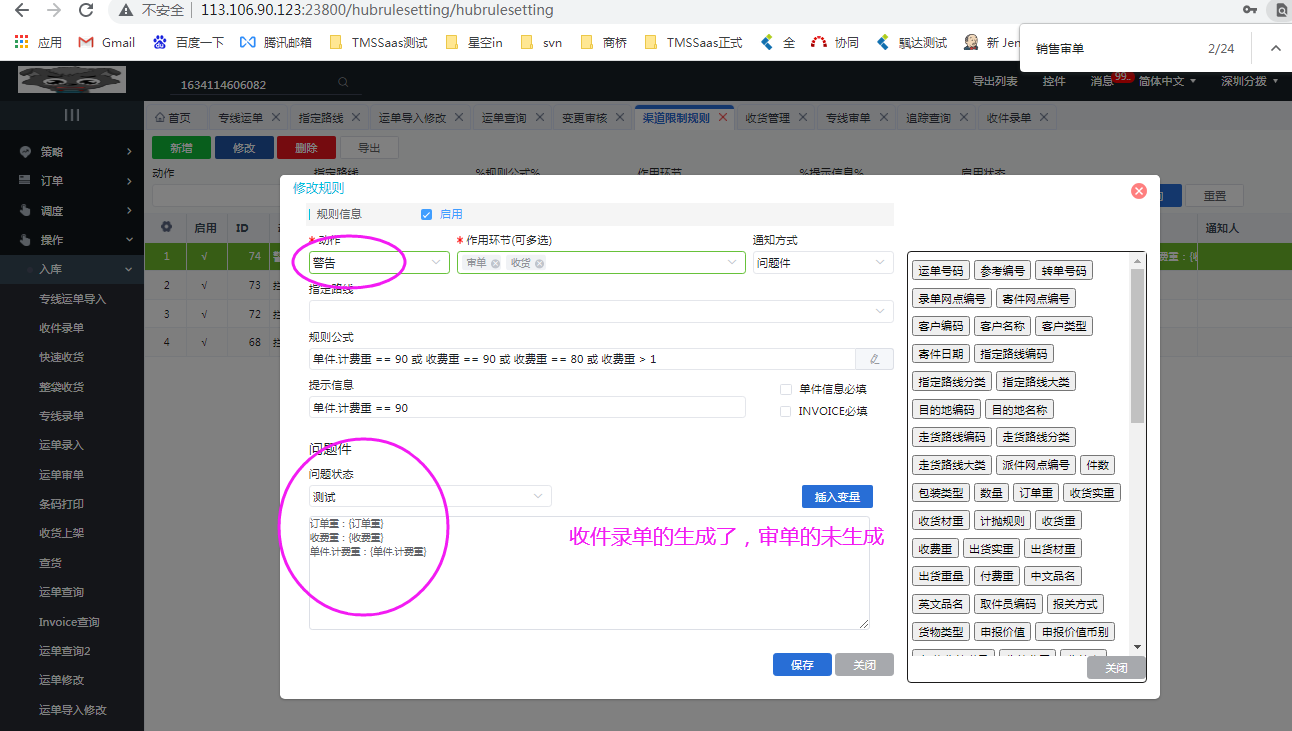
Task: Open the Chrome 应用 apps shortcut
Action: [38, 42]
